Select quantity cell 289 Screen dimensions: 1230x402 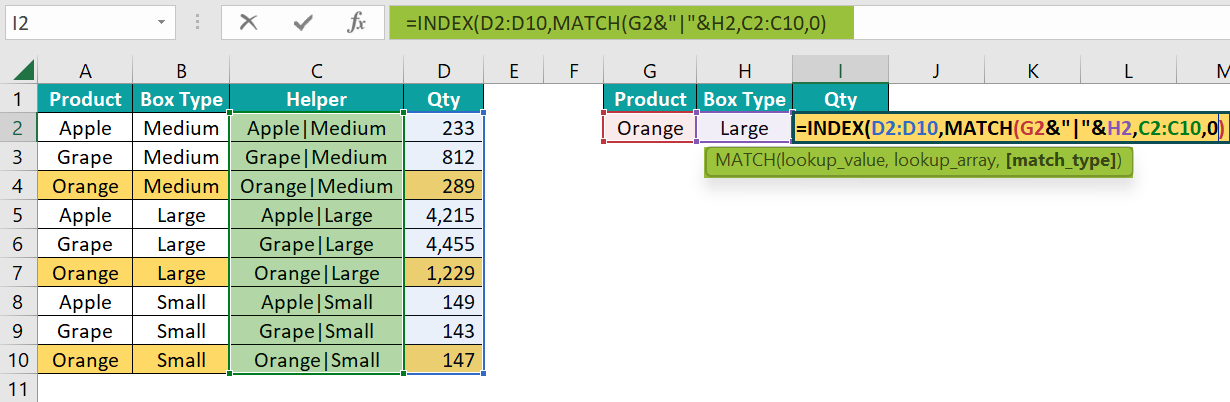[x=444, y=186]
